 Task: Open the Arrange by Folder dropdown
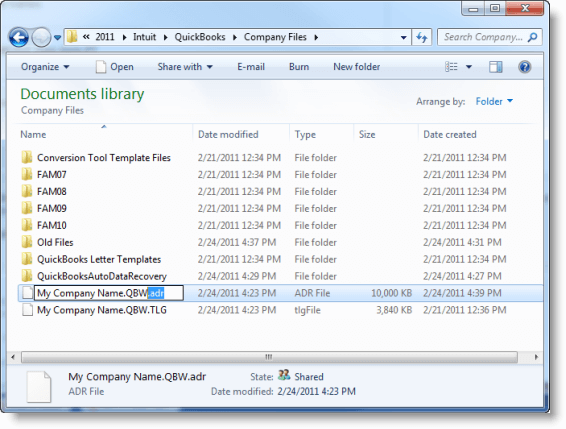(494, 101)
